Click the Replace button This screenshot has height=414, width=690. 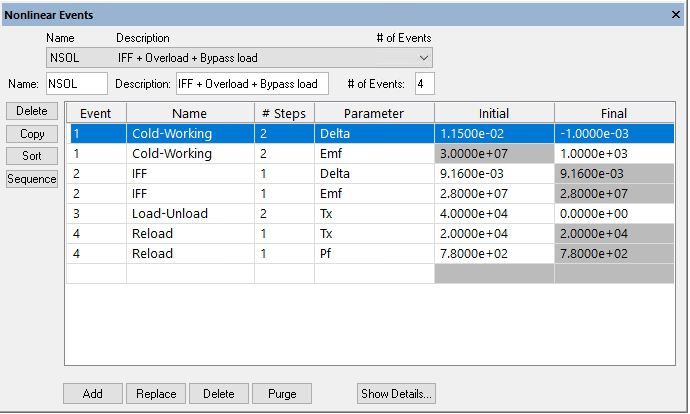156,394
